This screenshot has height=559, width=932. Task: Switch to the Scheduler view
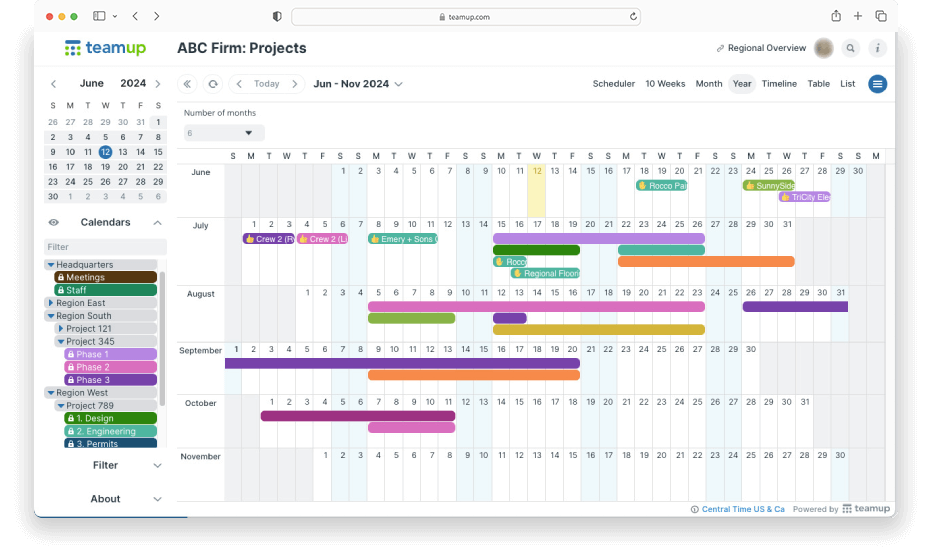pyautogui.click(x=613, y=84)
